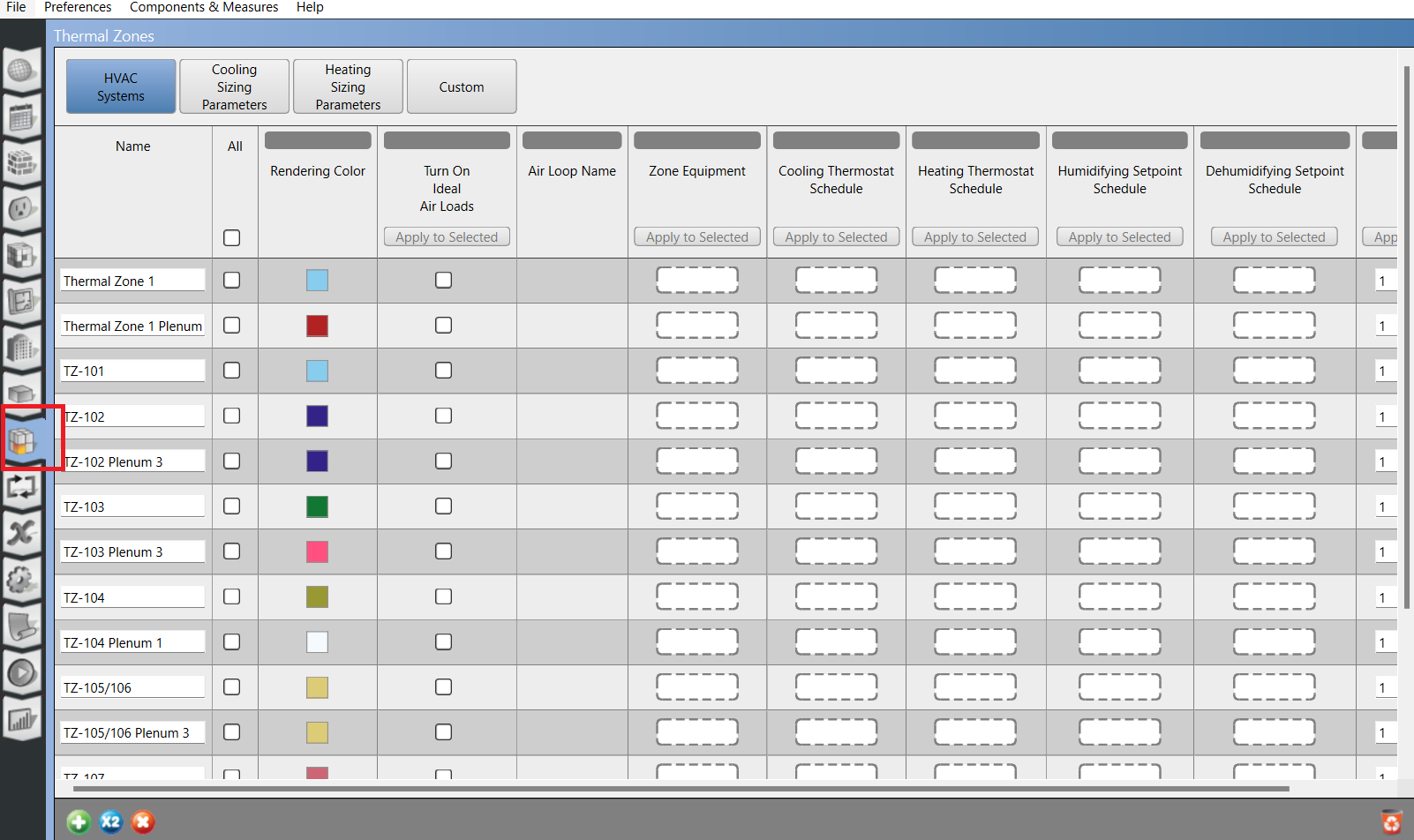Check the All zones checkbox
Viewport: 1414px width, 840px height.
232,238
